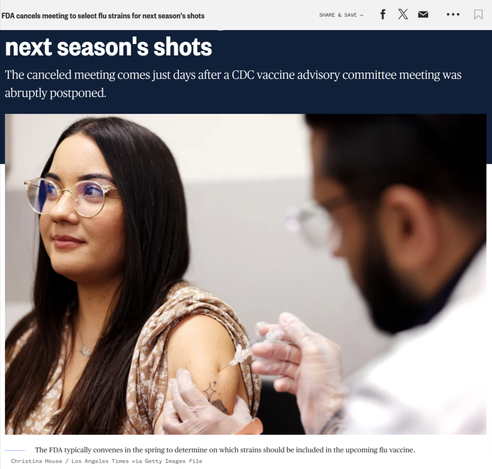
Task: Click the Christina House photo credit
Action: coord(106,461)
